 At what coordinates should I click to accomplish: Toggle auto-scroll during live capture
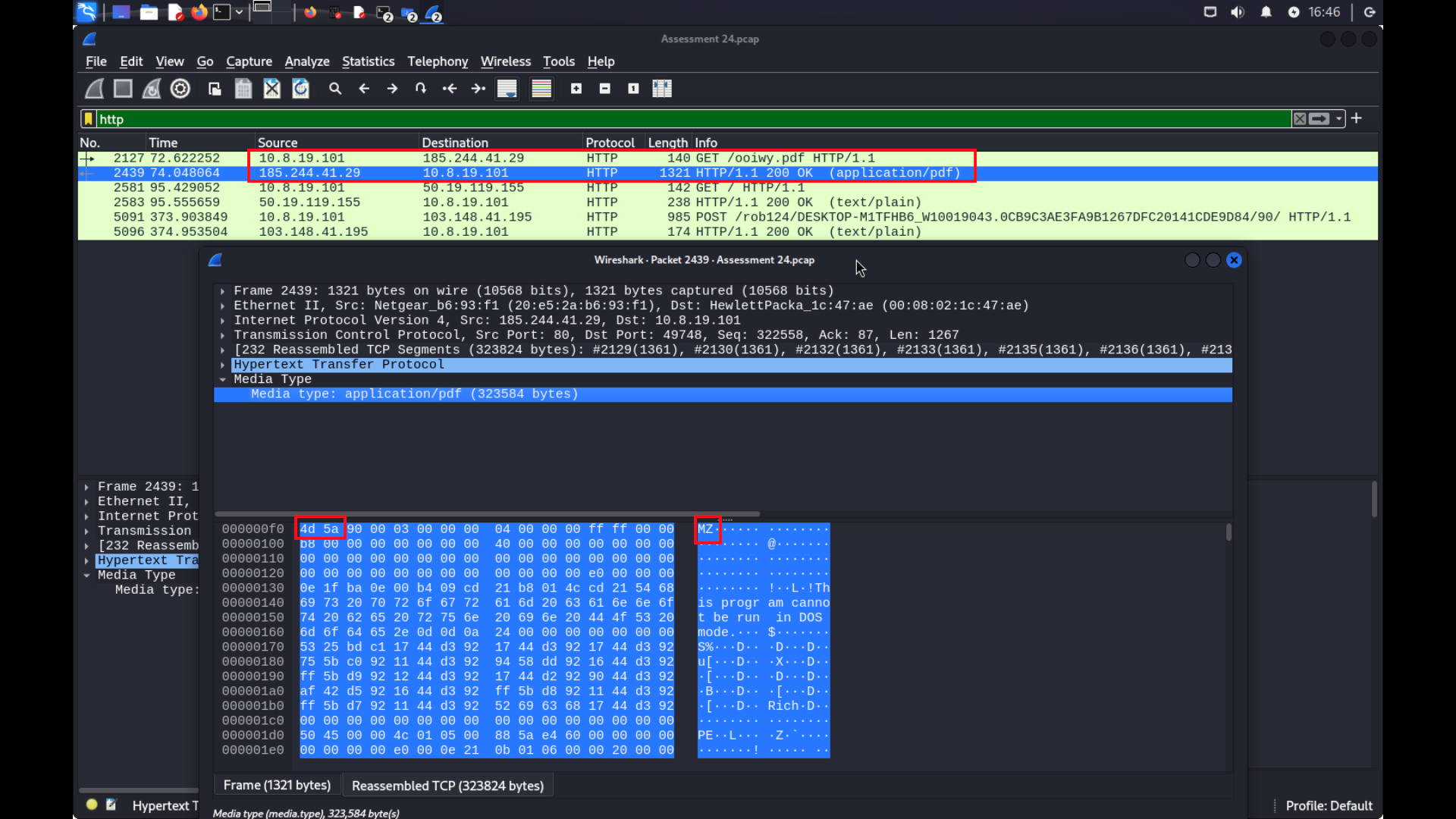tap(507, 89)
